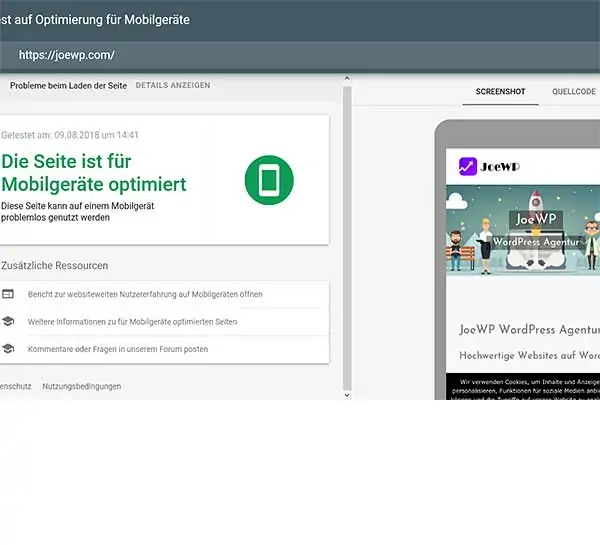600x545 pixels.
Task: Click the tested URL https://joewp.com/ field
Action: pyautogui.click(x=67, y=55)
